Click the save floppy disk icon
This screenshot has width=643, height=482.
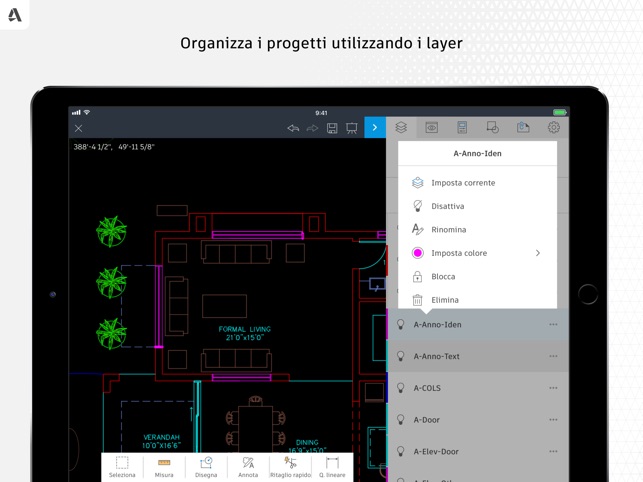(x=332, y=128)
